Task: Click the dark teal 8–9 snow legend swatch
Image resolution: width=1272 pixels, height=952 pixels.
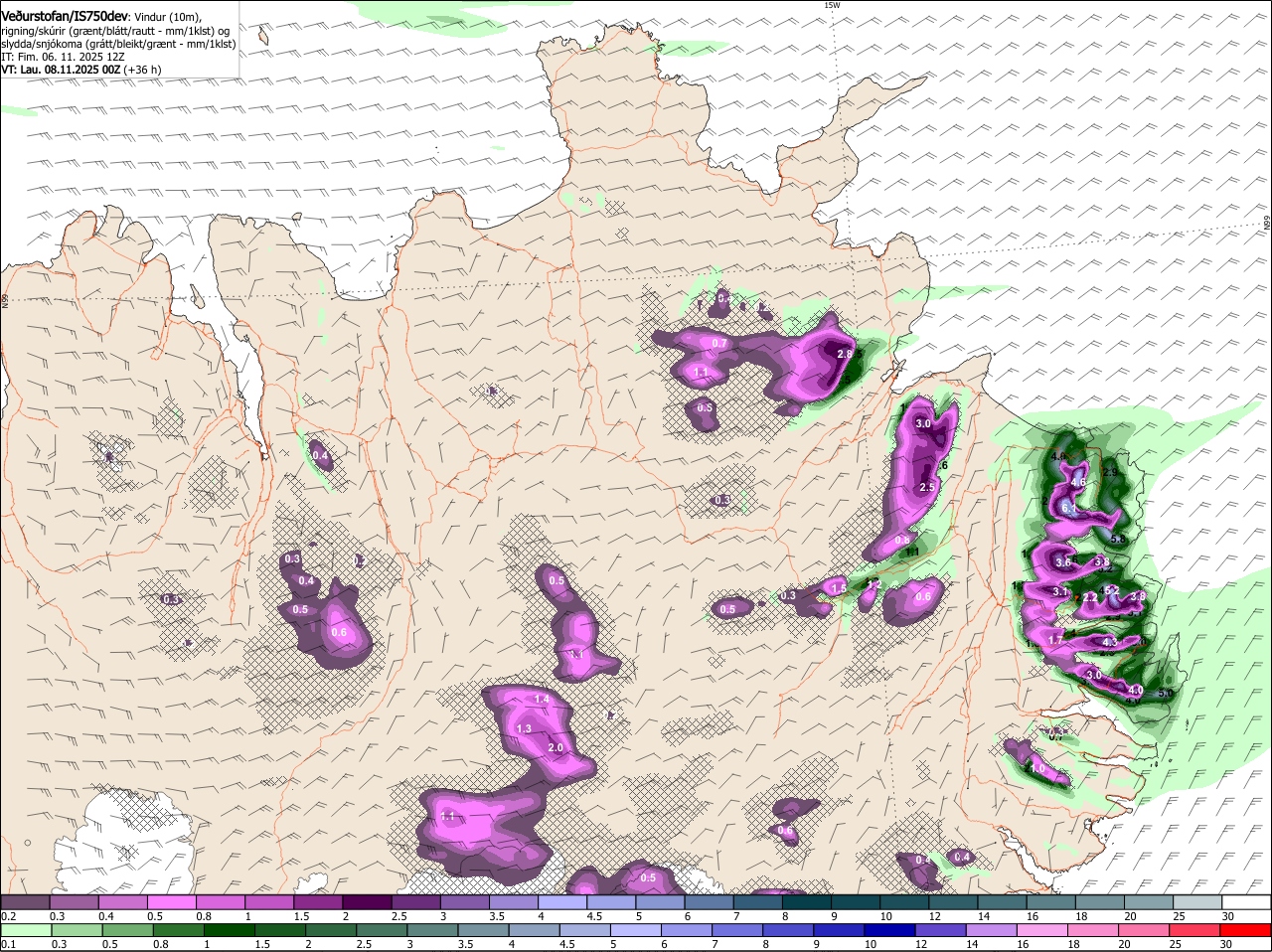Action: (807, 902)
